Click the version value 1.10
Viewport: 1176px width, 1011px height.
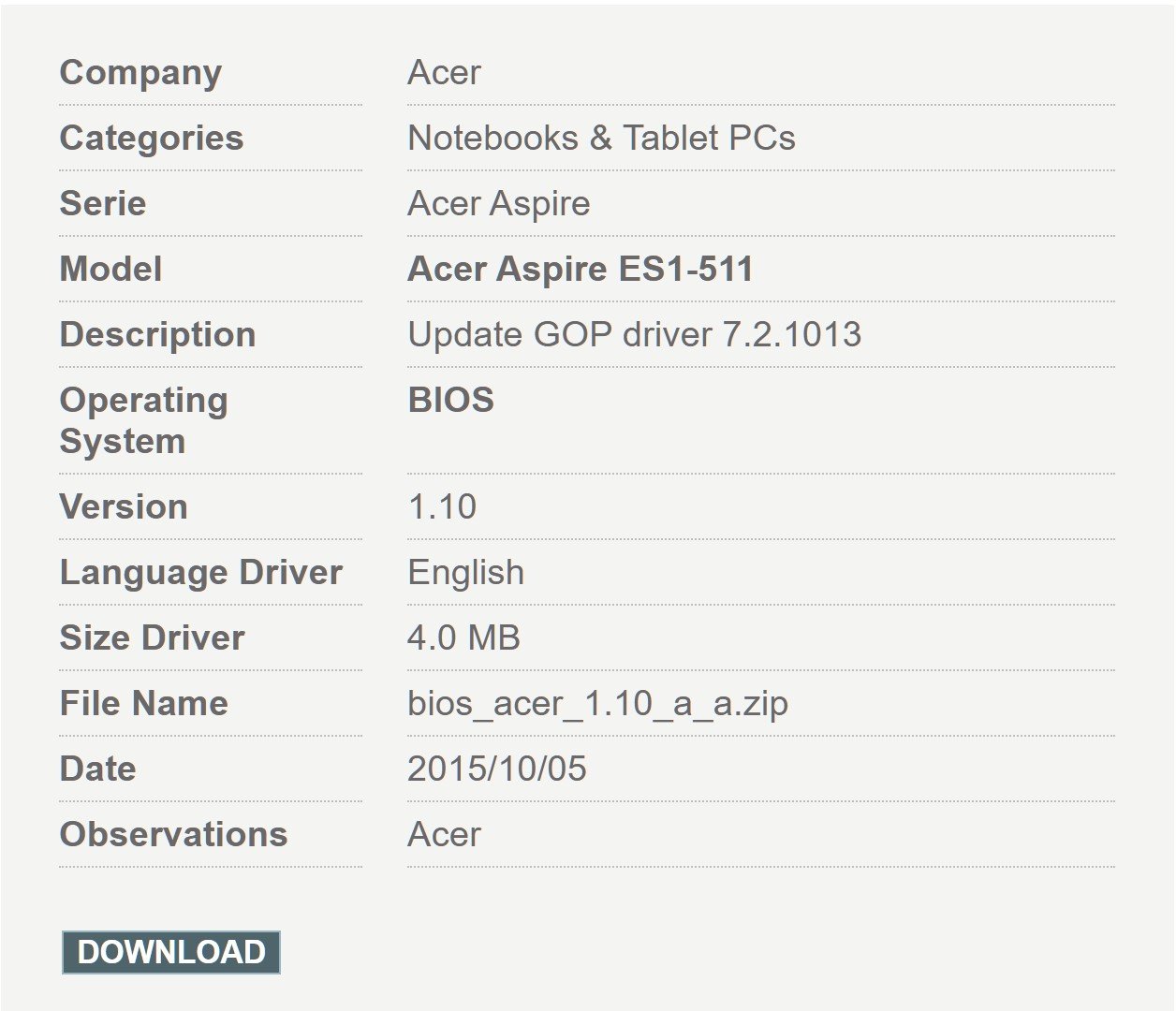(x=442, y=506)
